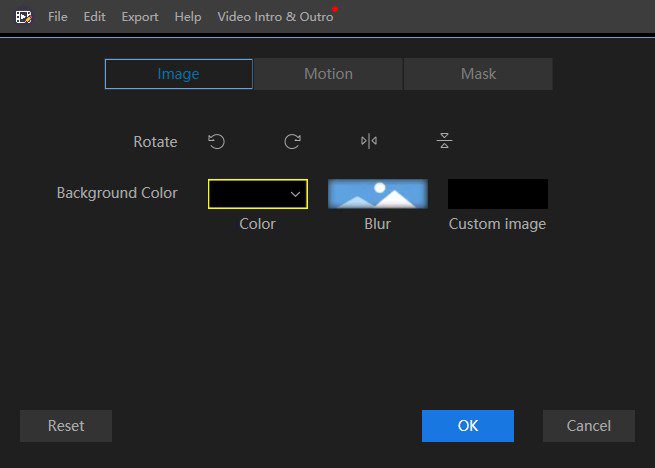Viewport: 655px width, 468px height.
Task: Flip image vertically
Action: click(x=445, y=142)
